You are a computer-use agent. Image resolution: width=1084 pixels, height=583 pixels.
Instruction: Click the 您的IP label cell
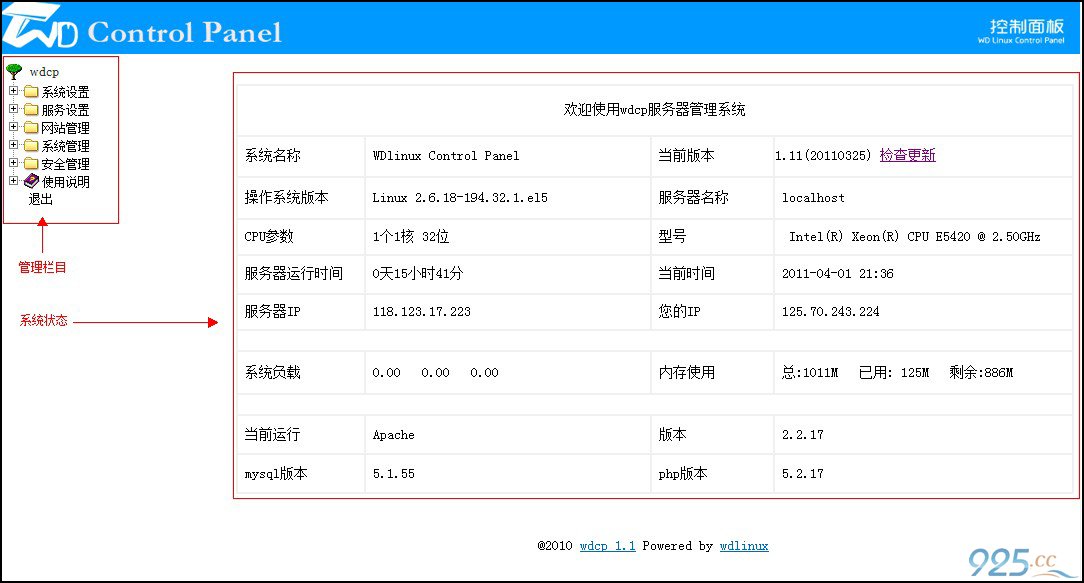click(711, 311)
